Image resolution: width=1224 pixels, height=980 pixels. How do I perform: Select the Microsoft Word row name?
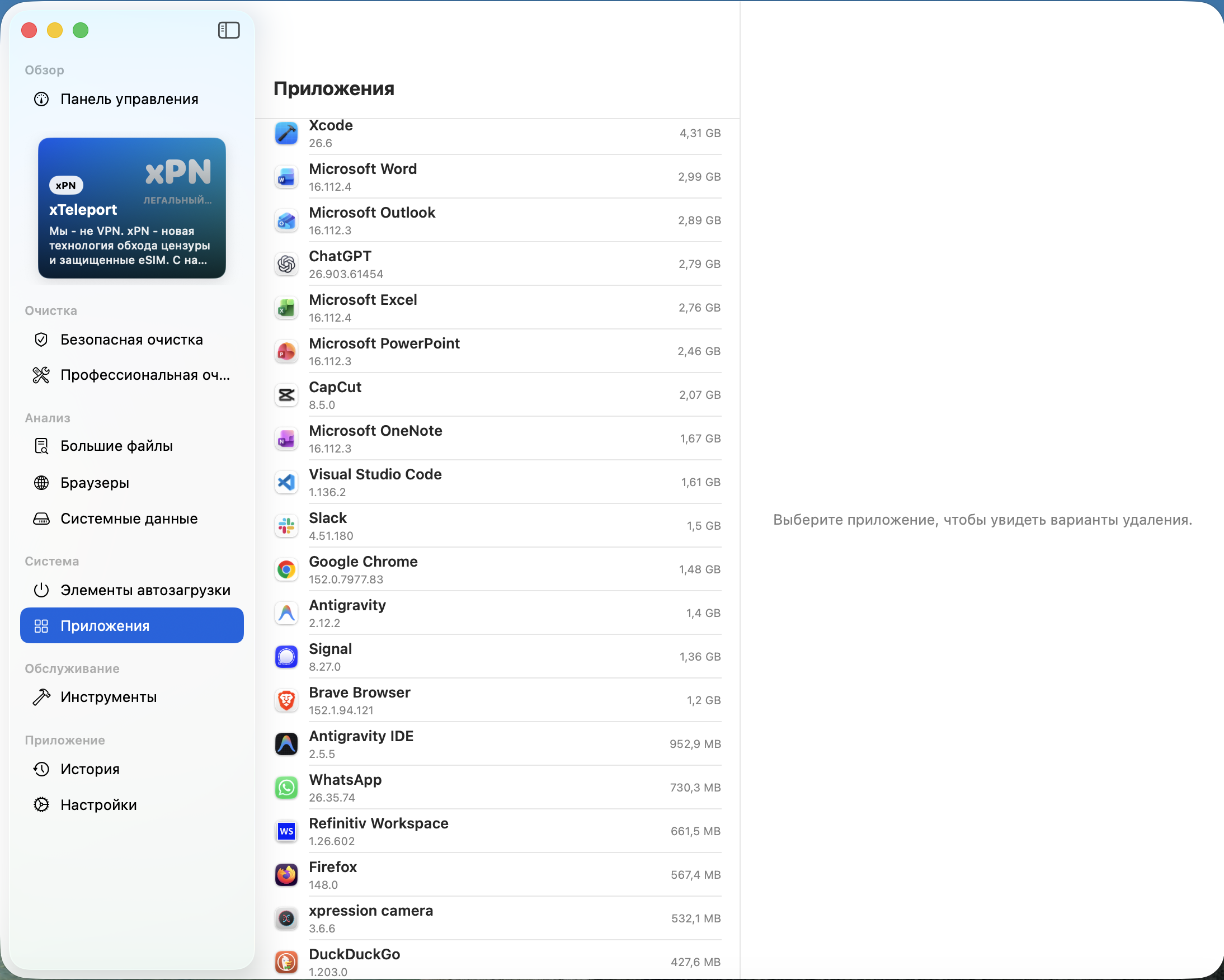[363, 169]
